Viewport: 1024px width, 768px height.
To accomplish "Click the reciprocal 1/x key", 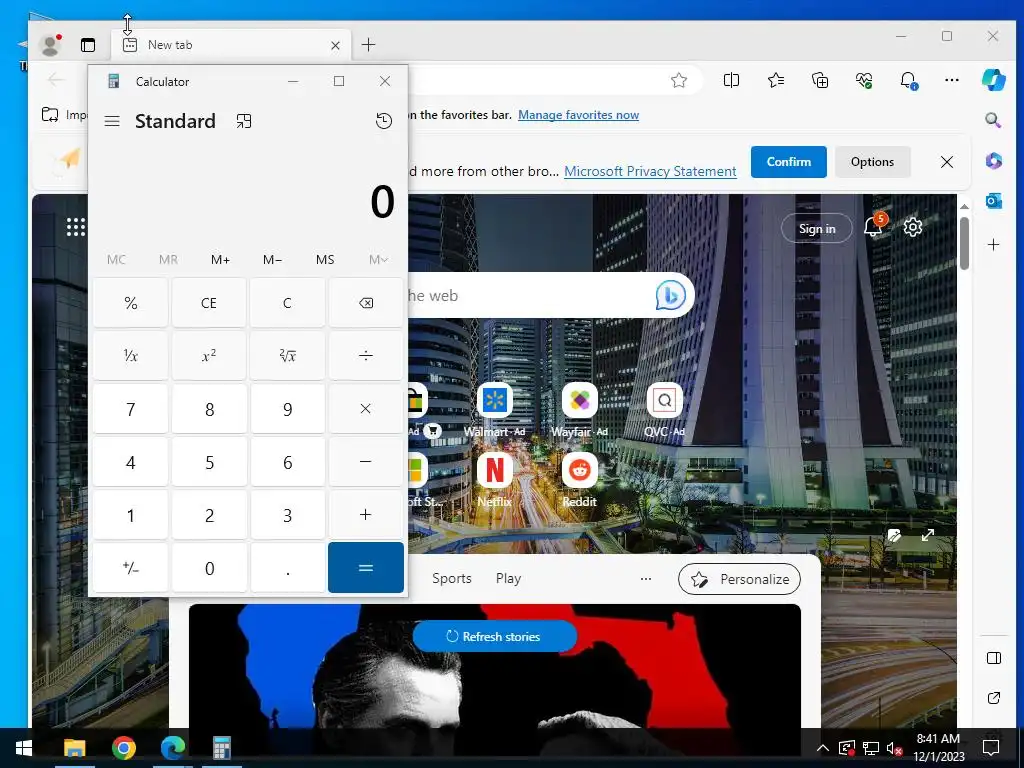I will click(x=131, y=356).
